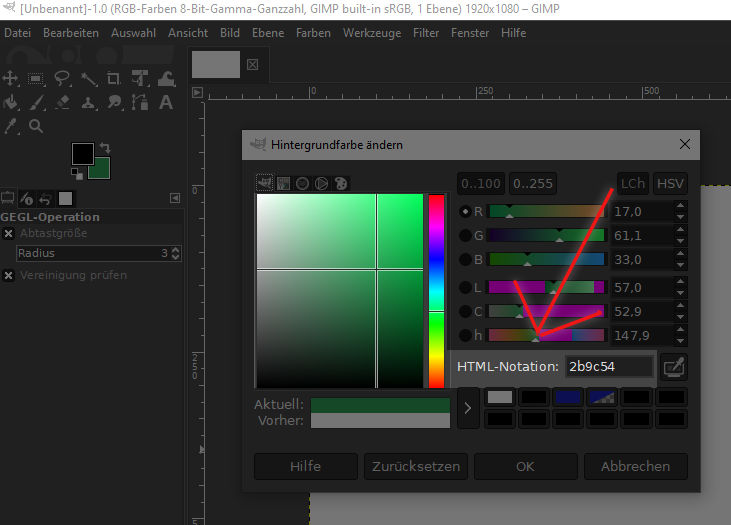Add current color to history with arrow button
Image resolution: width=731 pixels, height=525 pixels.
(468, 408)
